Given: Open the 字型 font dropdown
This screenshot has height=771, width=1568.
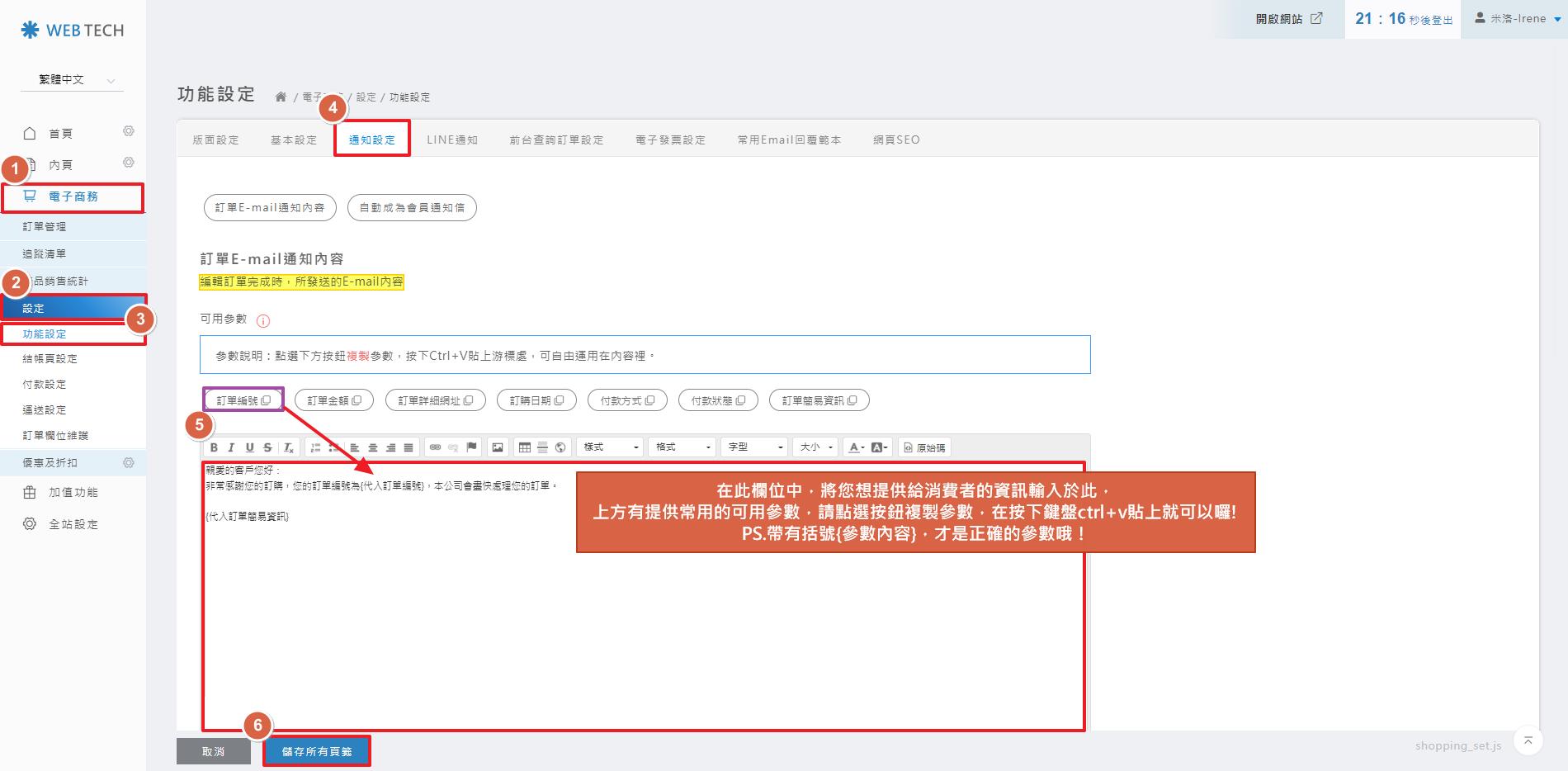Looking at the screenshot, I should click(754, 447).
